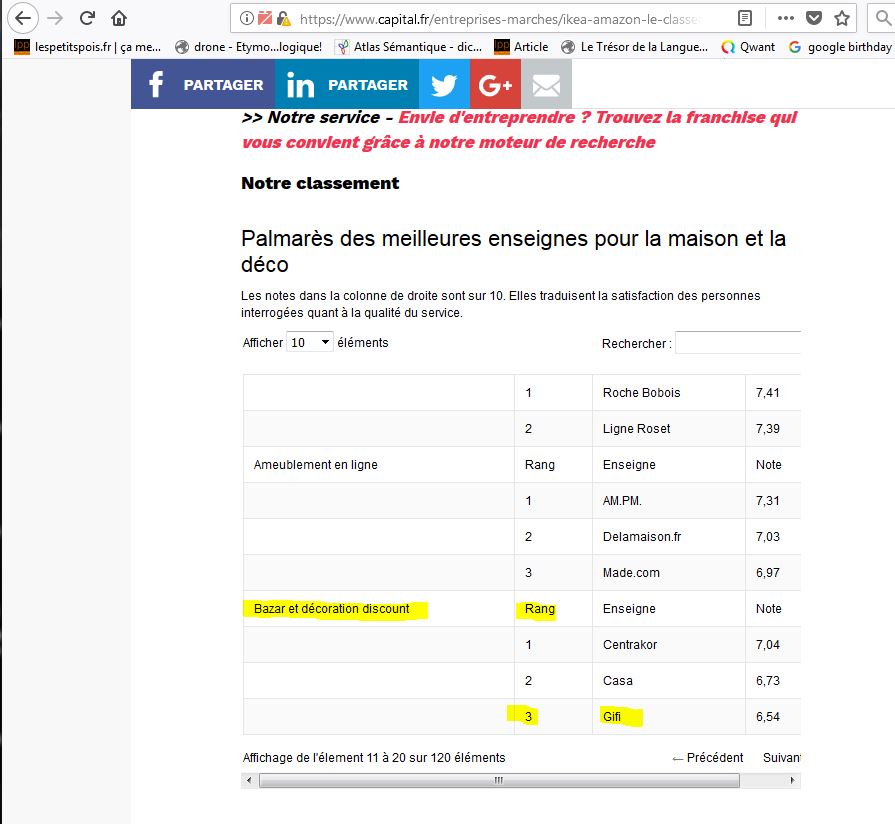Open the franchise search engine link
The height and width of the screenshot is (824, 895).
(x=518, y=130)
